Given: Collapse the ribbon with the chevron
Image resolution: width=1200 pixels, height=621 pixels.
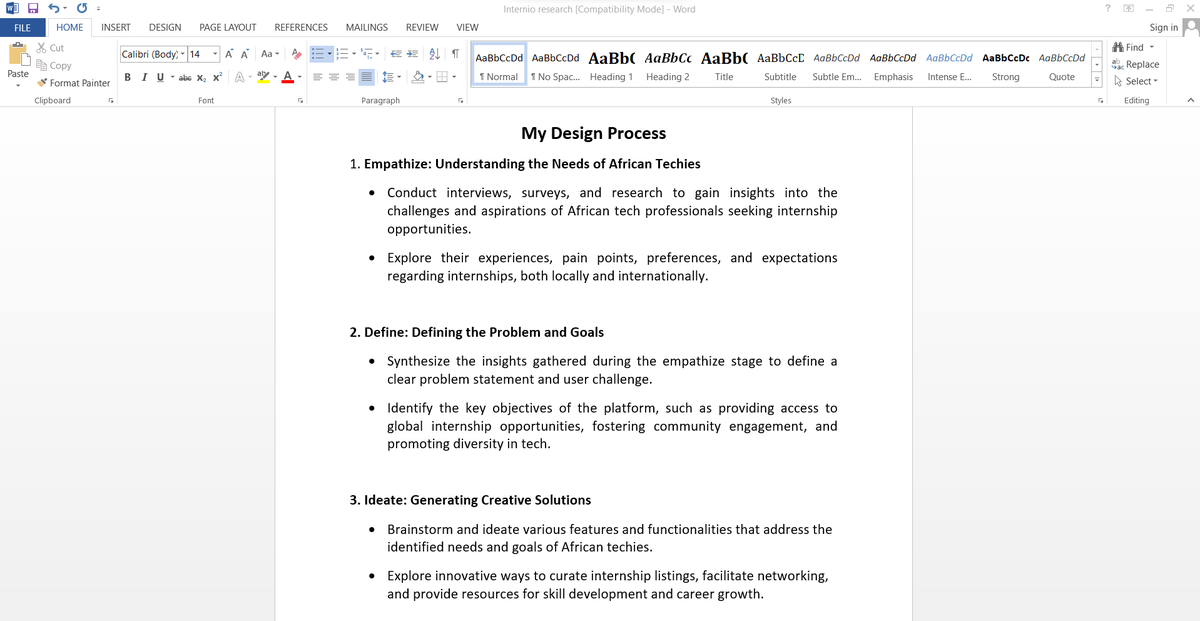Looking at the screenshot, I should pos(1190,101).
